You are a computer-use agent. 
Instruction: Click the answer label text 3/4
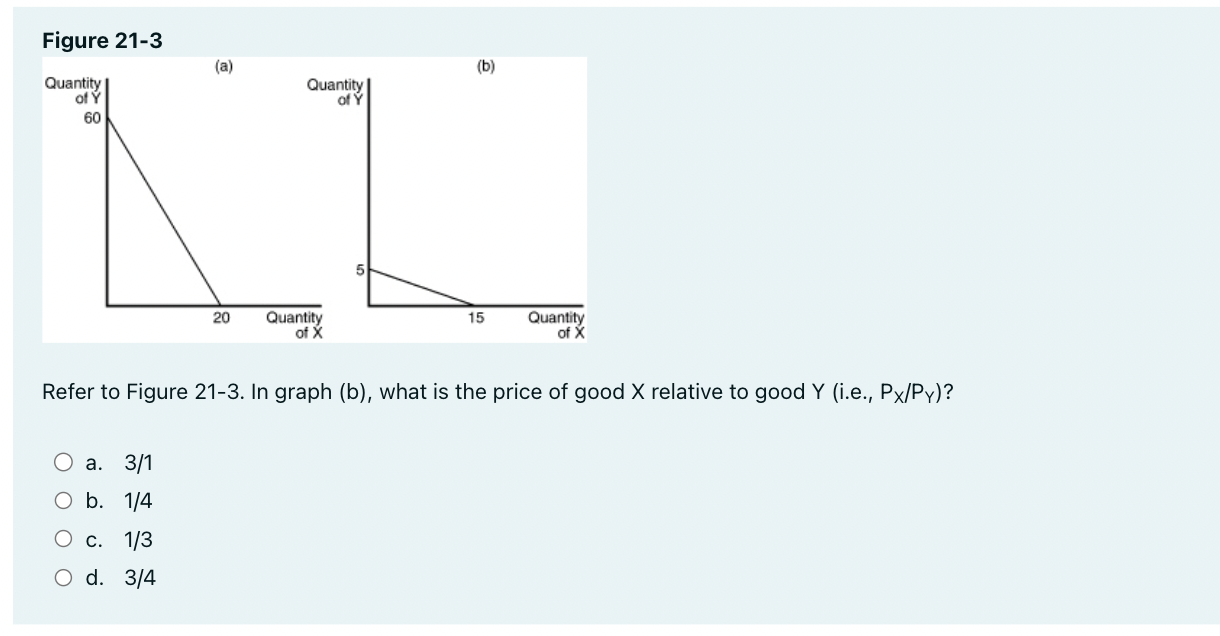click(x=139, y=578)
